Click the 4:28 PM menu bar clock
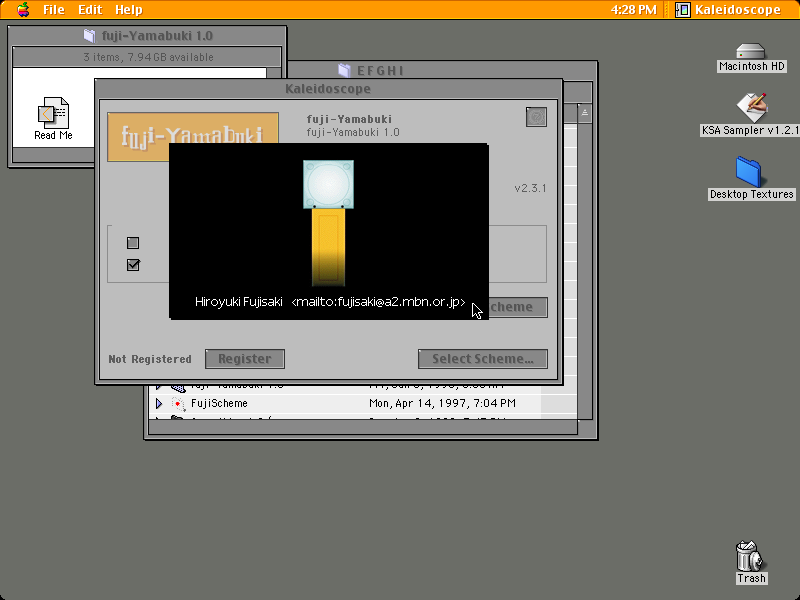This screenshot has width=800, height=600. coord(634,10)
